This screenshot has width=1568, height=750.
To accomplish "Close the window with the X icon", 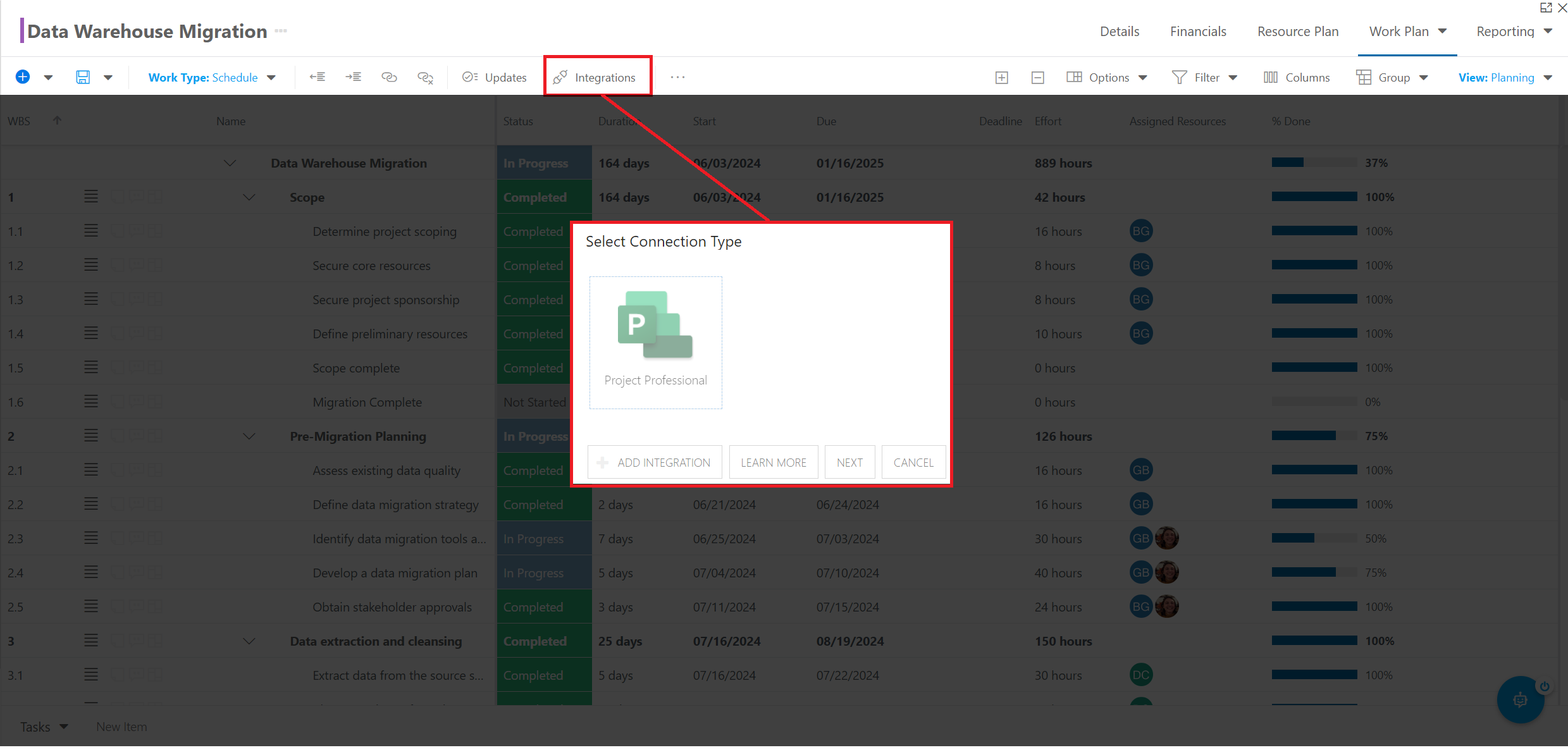I will tap(1562, 8).
